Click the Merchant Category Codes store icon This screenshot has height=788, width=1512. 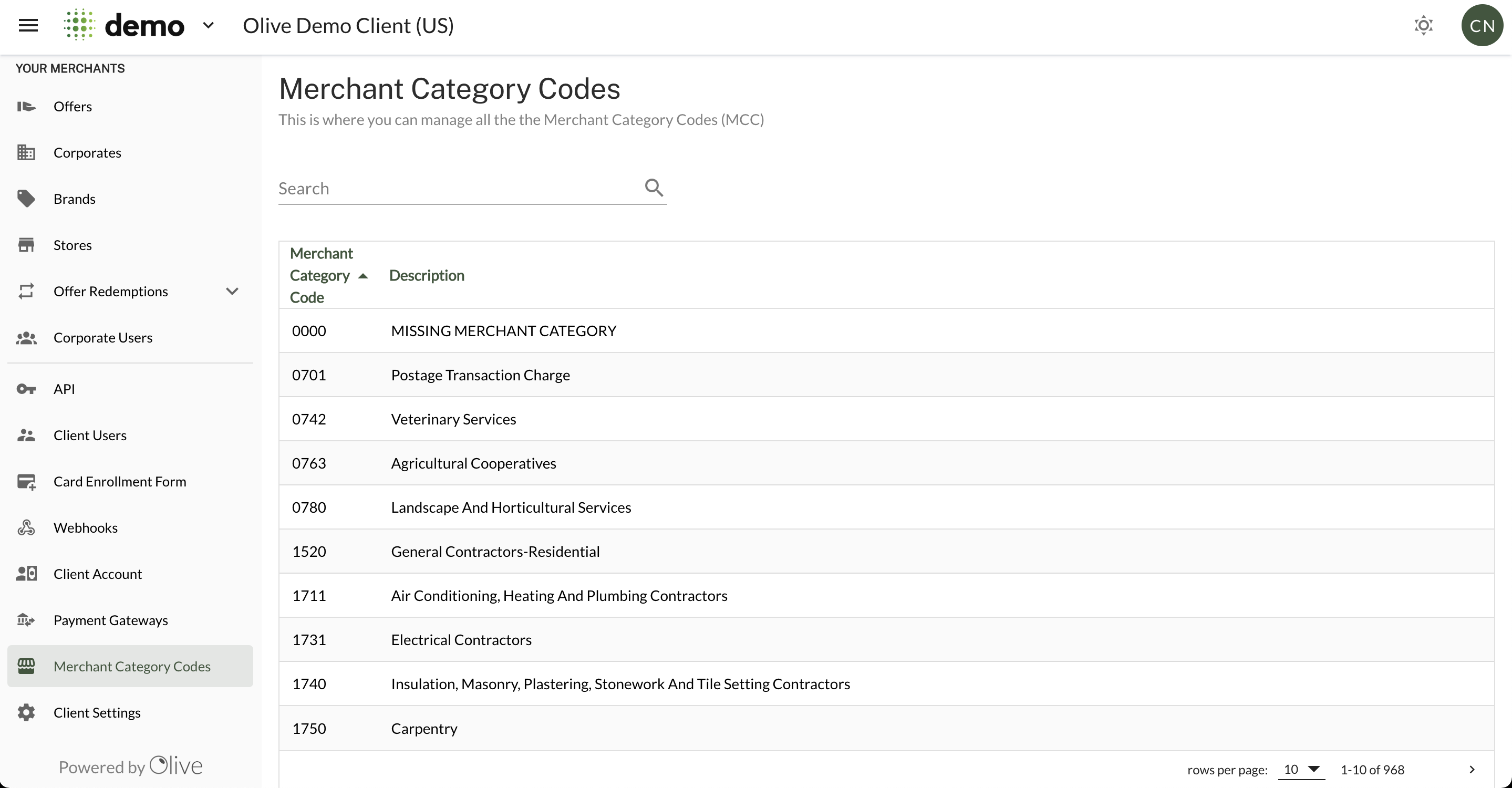point(26,666)
